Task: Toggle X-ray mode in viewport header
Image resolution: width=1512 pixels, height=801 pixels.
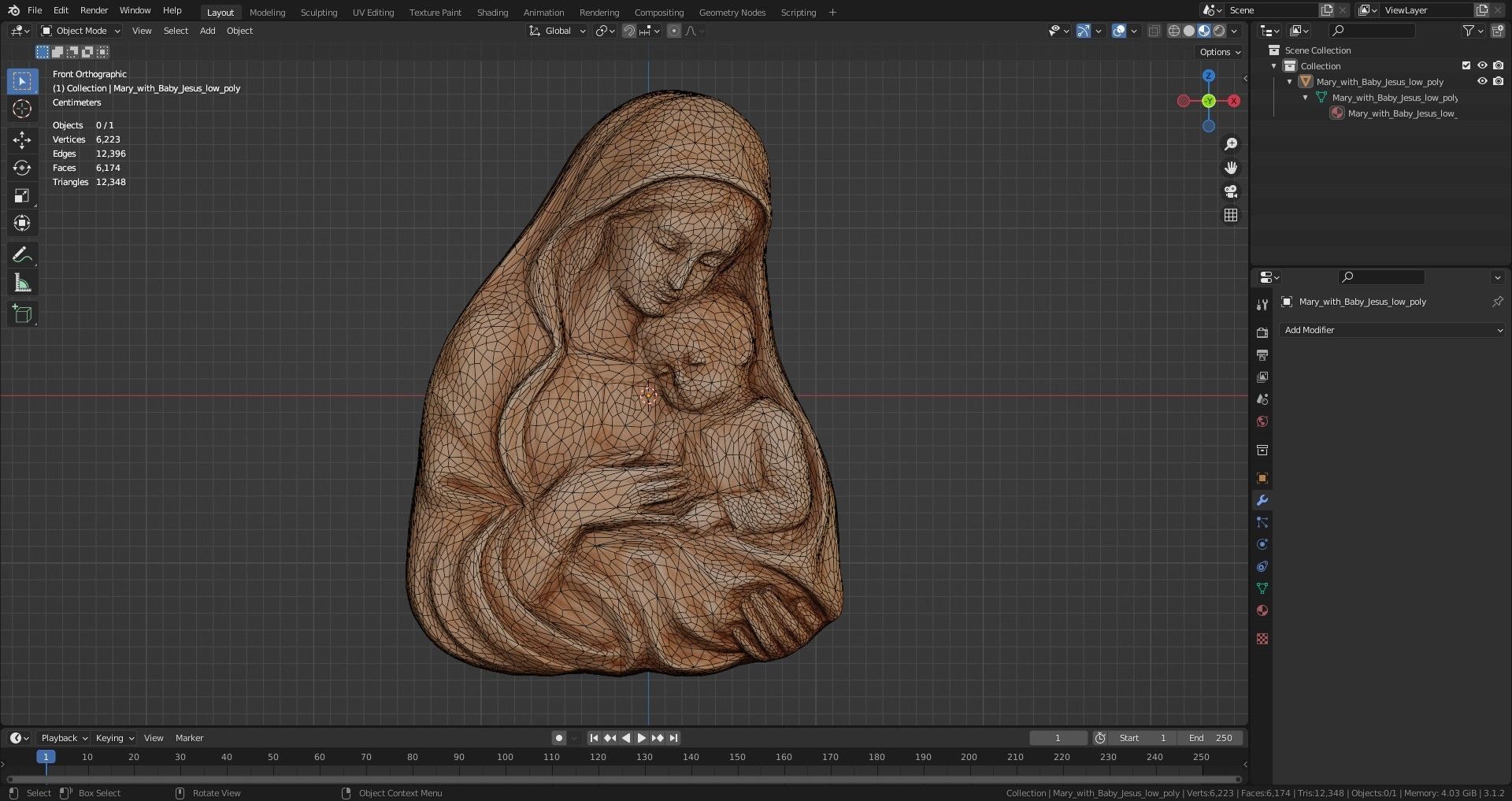Action: (1154, 31)
